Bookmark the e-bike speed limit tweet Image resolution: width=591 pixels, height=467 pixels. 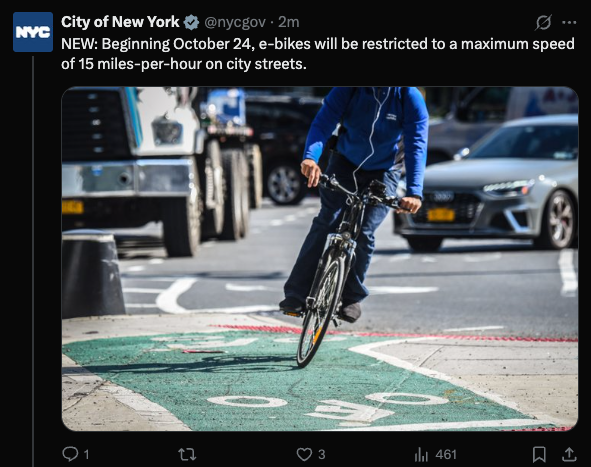(539, 454)
